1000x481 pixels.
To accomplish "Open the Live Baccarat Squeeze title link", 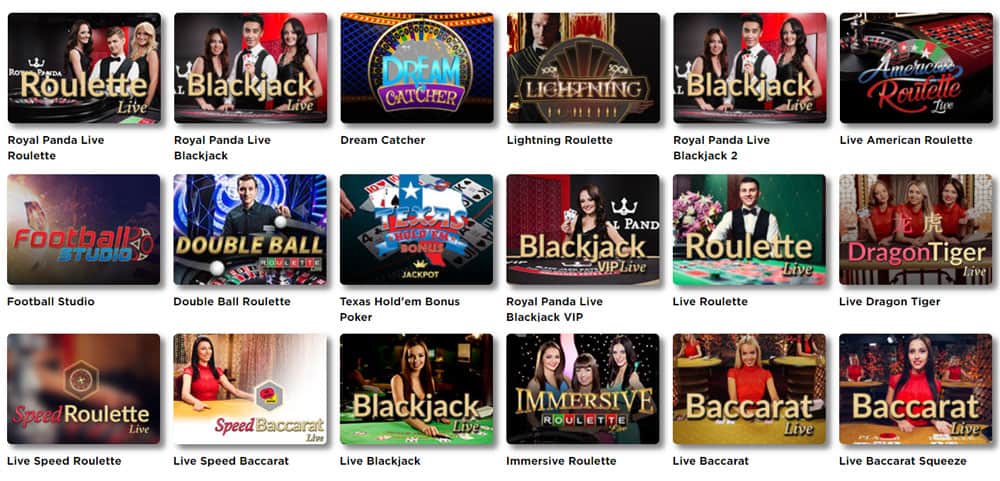I will tap(902, 461).
